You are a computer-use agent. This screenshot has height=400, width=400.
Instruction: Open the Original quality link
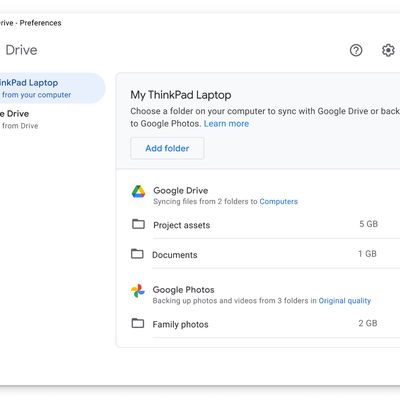point(345,301)
